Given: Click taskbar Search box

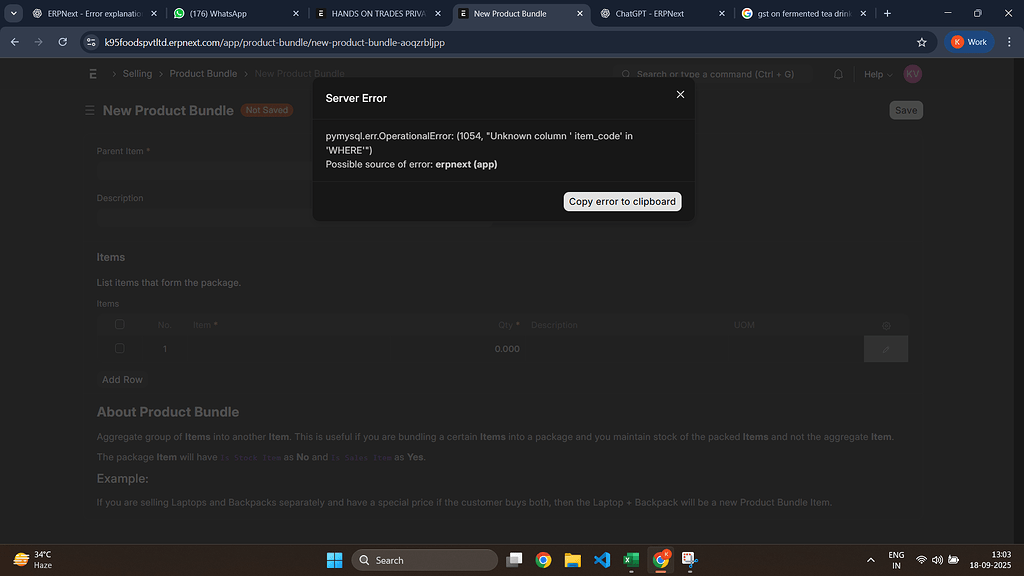Looking at the screenshot, I should tap(424, 560).
